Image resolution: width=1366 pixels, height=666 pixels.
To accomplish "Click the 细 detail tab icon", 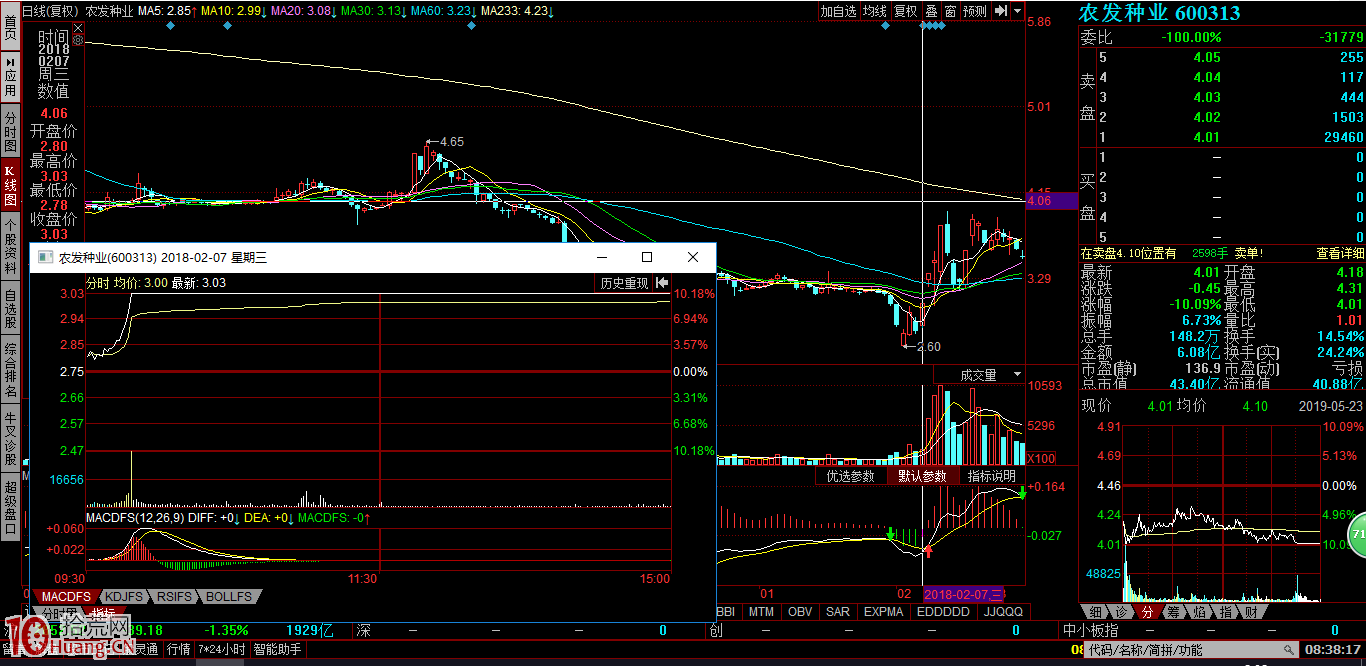I will click(1095, 611).
